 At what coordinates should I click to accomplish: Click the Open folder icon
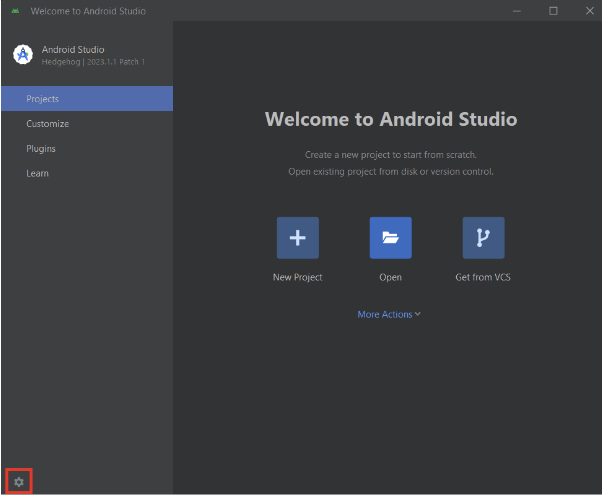pyautogui.click(x=390, y=238)
